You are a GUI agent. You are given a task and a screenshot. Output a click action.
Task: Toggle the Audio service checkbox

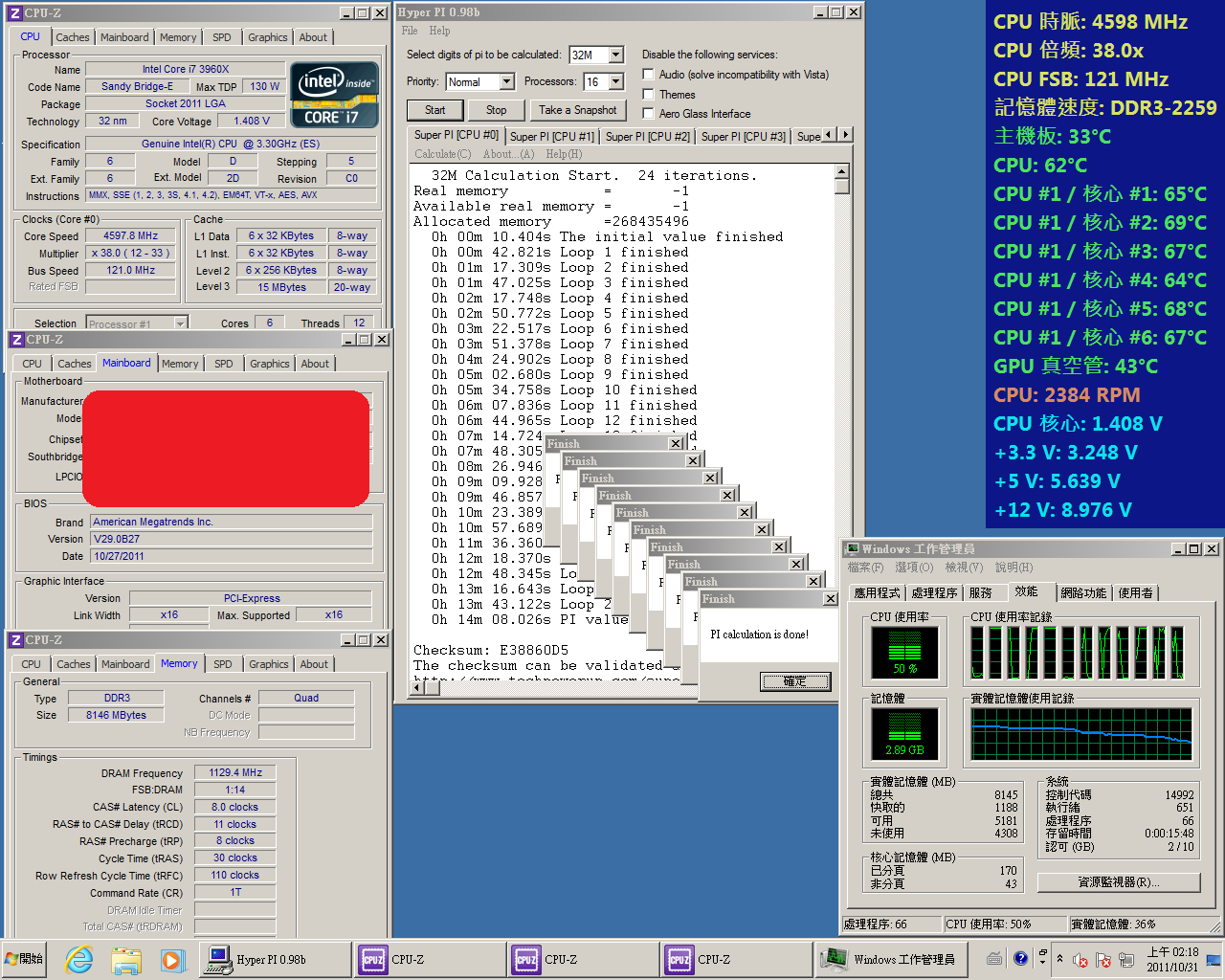click(x=648, y=74)
